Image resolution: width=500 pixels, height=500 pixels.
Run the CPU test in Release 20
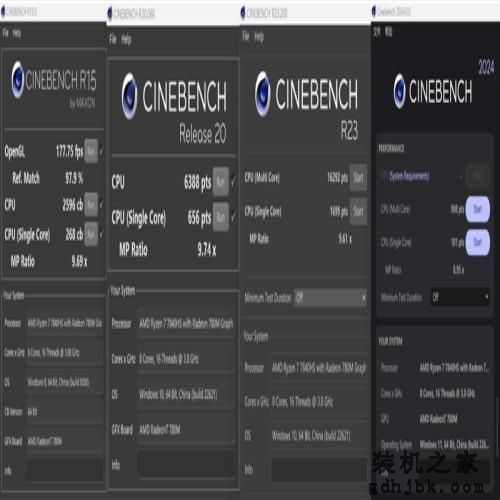pos(221,182)
